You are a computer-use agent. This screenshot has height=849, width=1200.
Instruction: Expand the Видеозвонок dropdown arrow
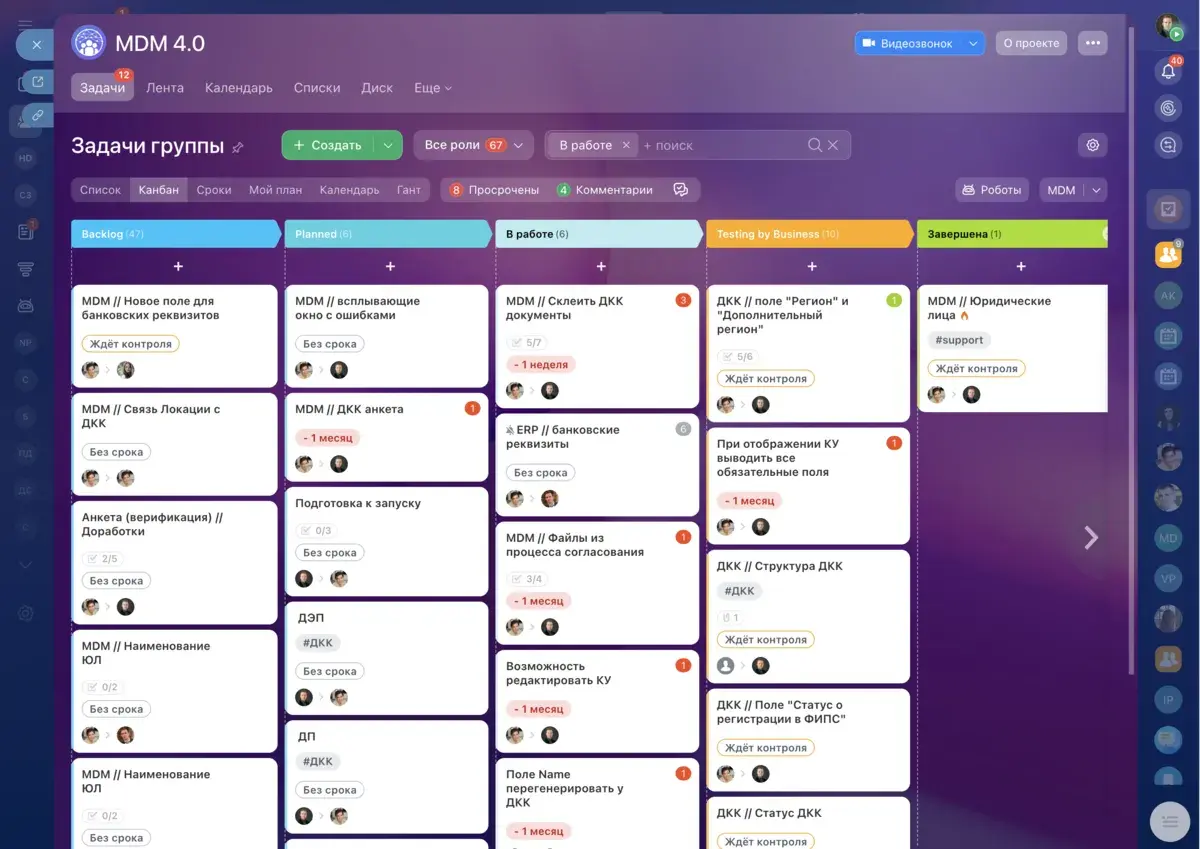973,43
